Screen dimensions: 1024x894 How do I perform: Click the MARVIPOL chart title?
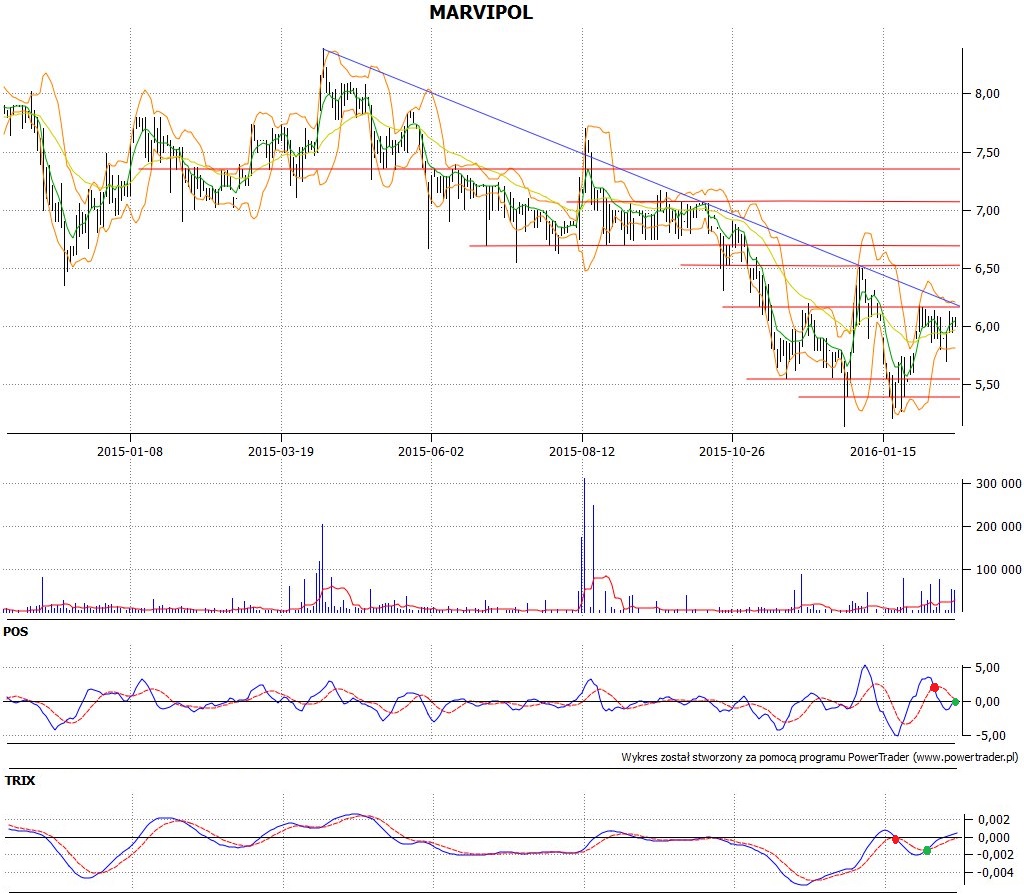[x=481, y=12]
